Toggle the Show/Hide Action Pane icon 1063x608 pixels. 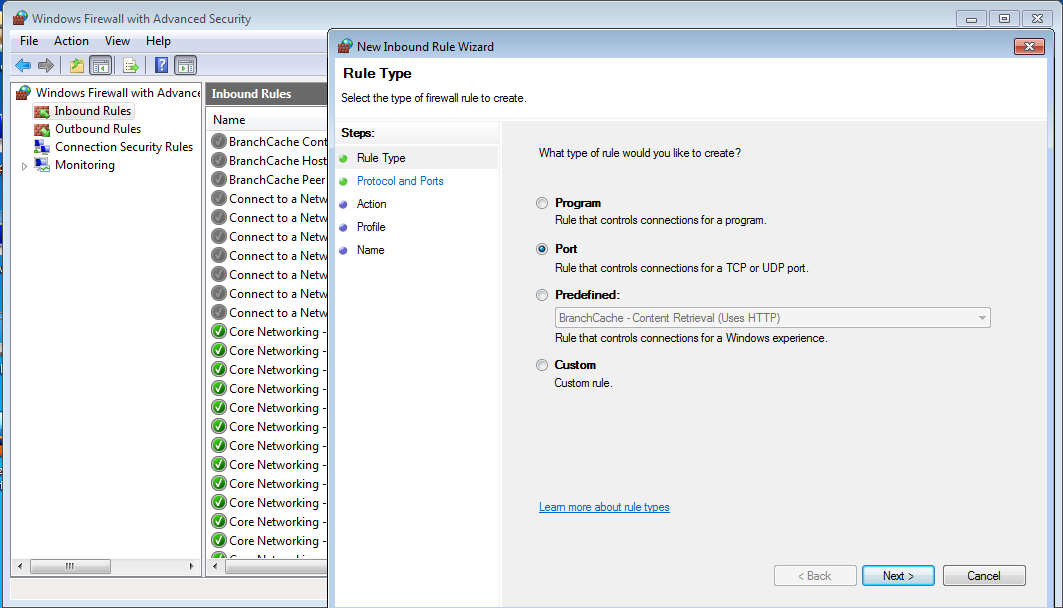185,66
